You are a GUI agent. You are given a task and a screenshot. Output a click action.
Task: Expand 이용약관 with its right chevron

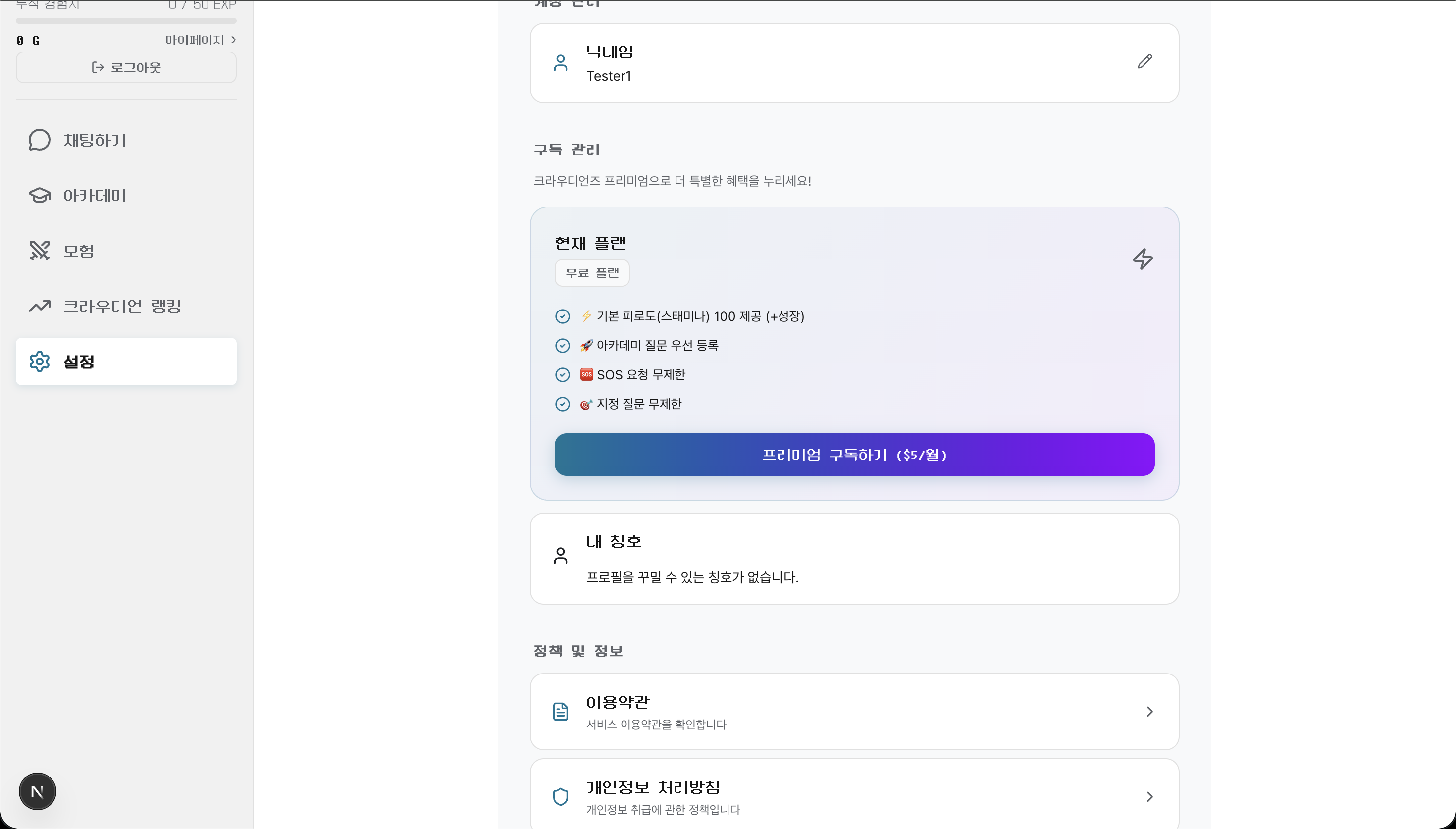[1149, 712]
